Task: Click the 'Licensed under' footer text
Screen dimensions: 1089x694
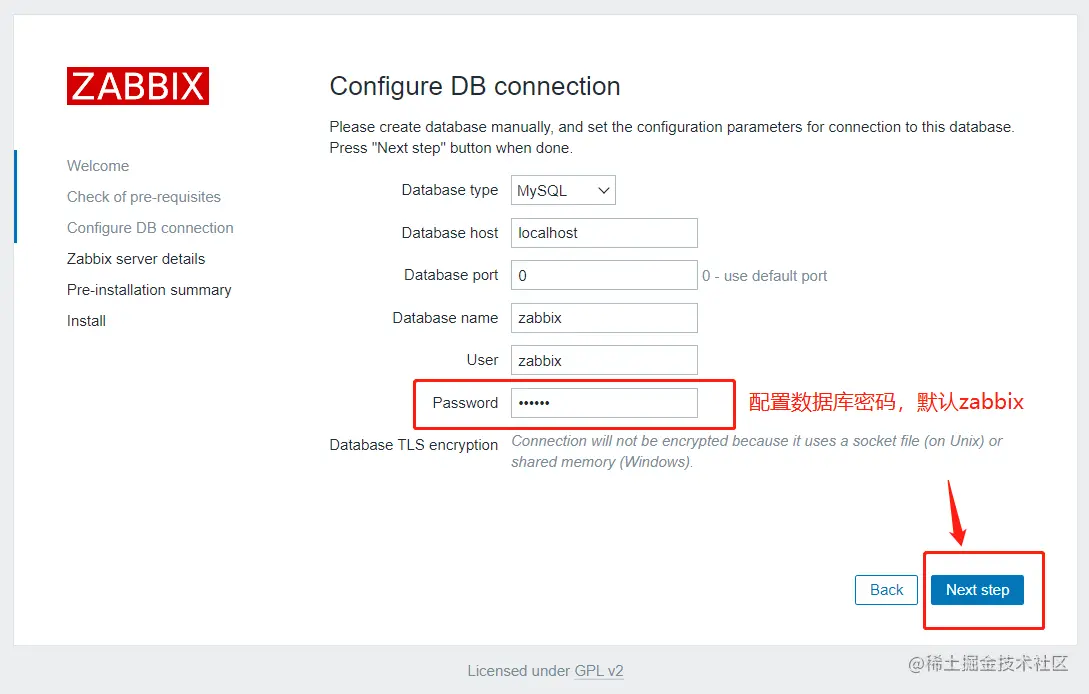Action: tap(519, 671)
